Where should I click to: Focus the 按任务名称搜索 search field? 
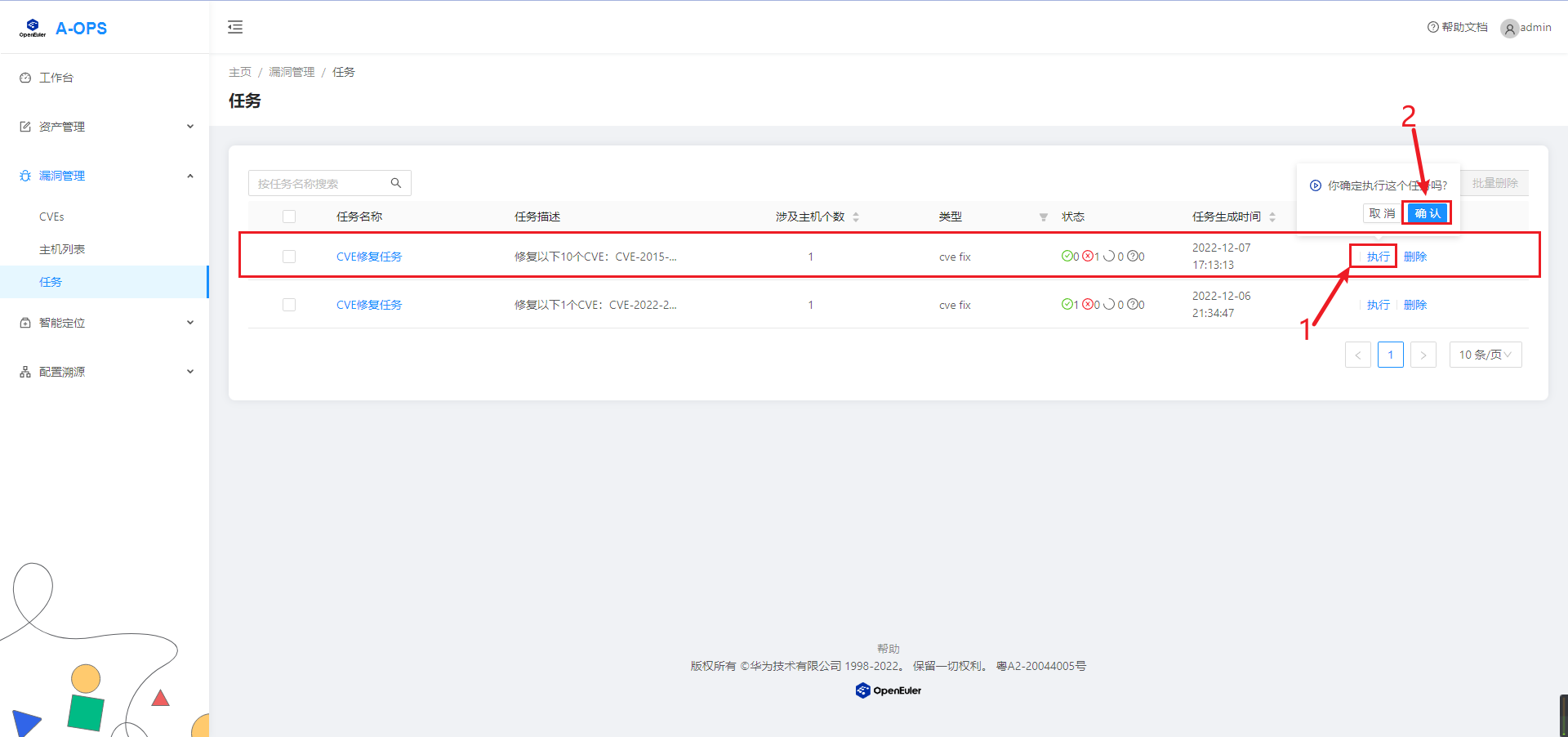(320, 184)
